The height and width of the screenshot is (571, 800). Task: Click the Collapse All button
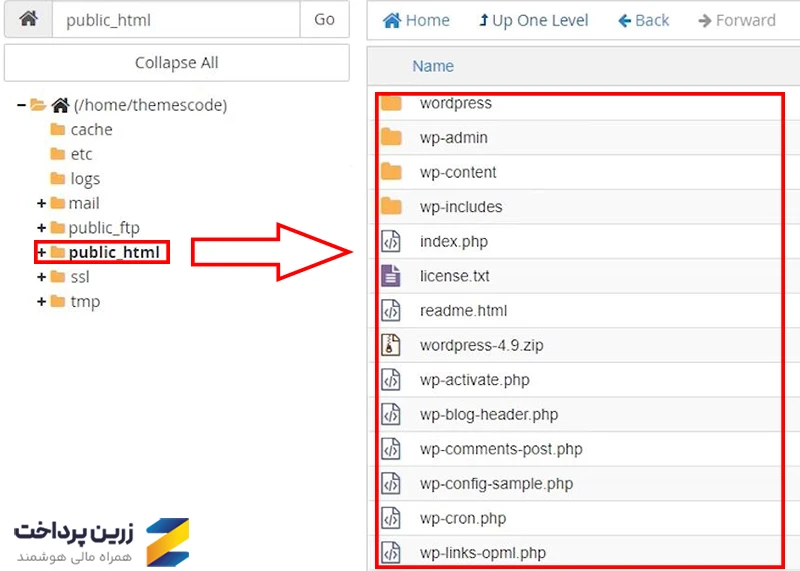[177, 63]
